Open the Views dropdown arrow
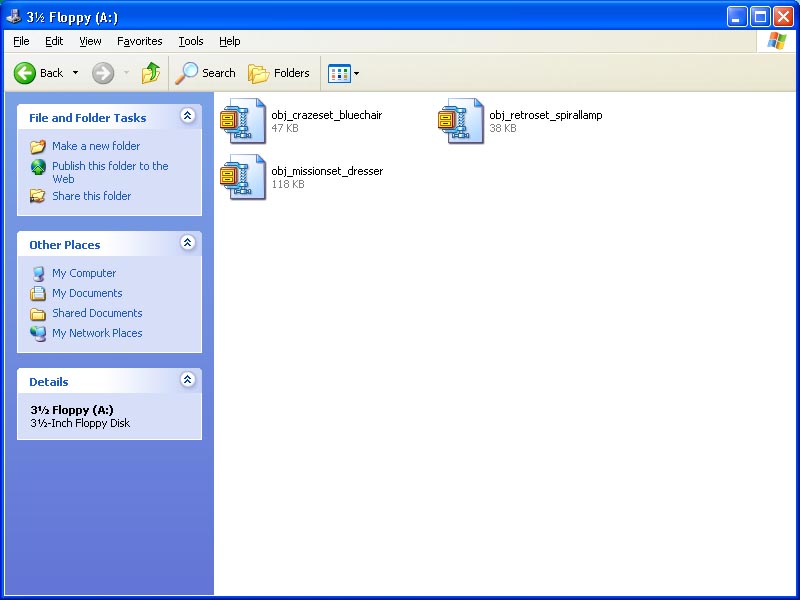Viewport: 800px width, 600px height. click(x=356, y=73)
